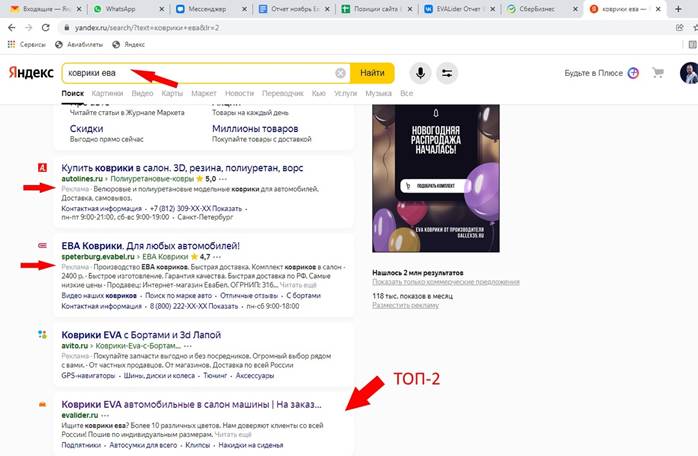This screenshot has height=456, width=698.
Task: Click the avito.ru colored dots favicon
Action: [x=42, y=334]
